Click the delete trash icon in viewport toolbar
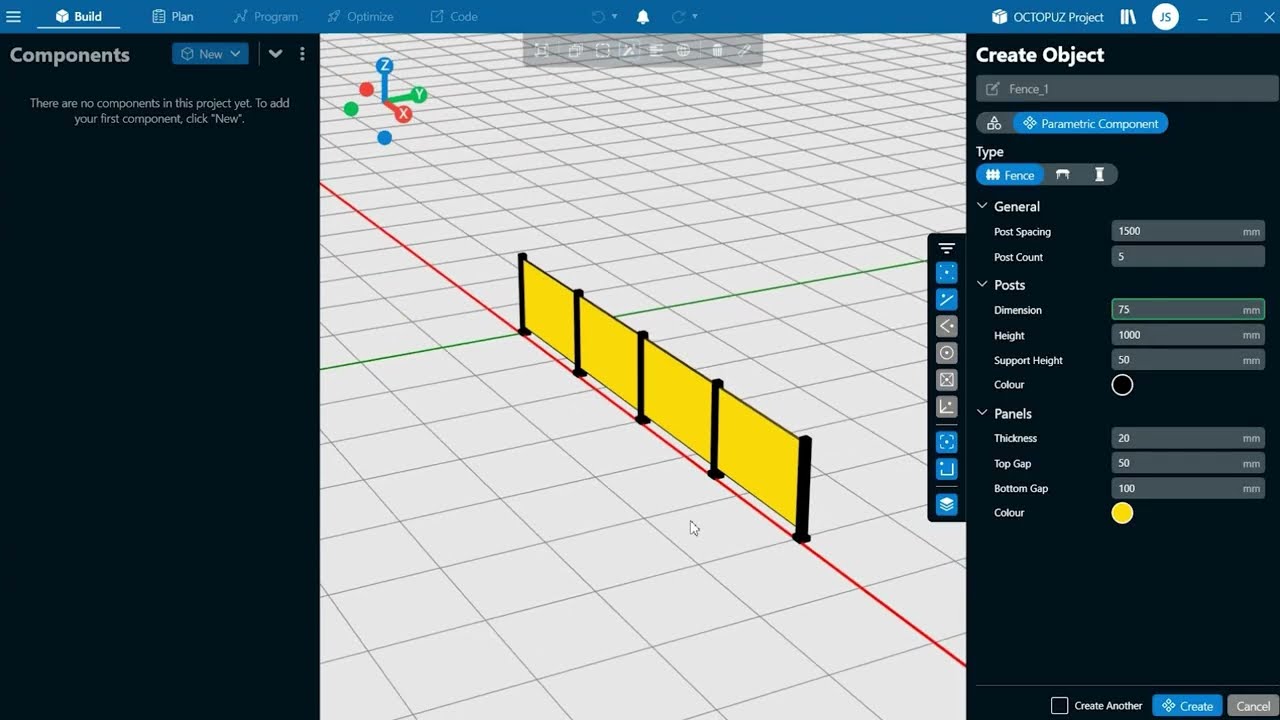 (x=717, y=49)
